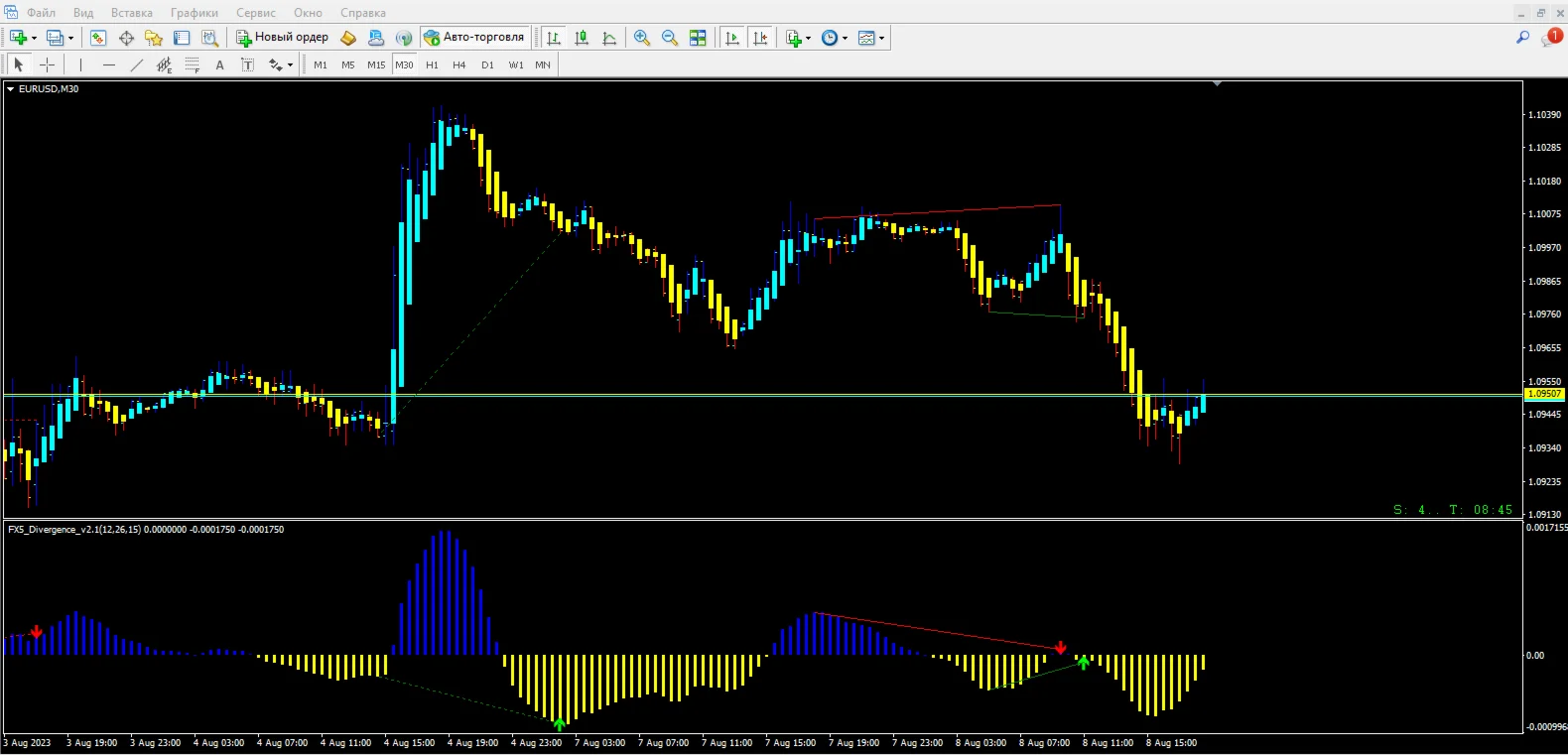Select the crosshair tool
Screen dimensions: 1568x755
47,64
